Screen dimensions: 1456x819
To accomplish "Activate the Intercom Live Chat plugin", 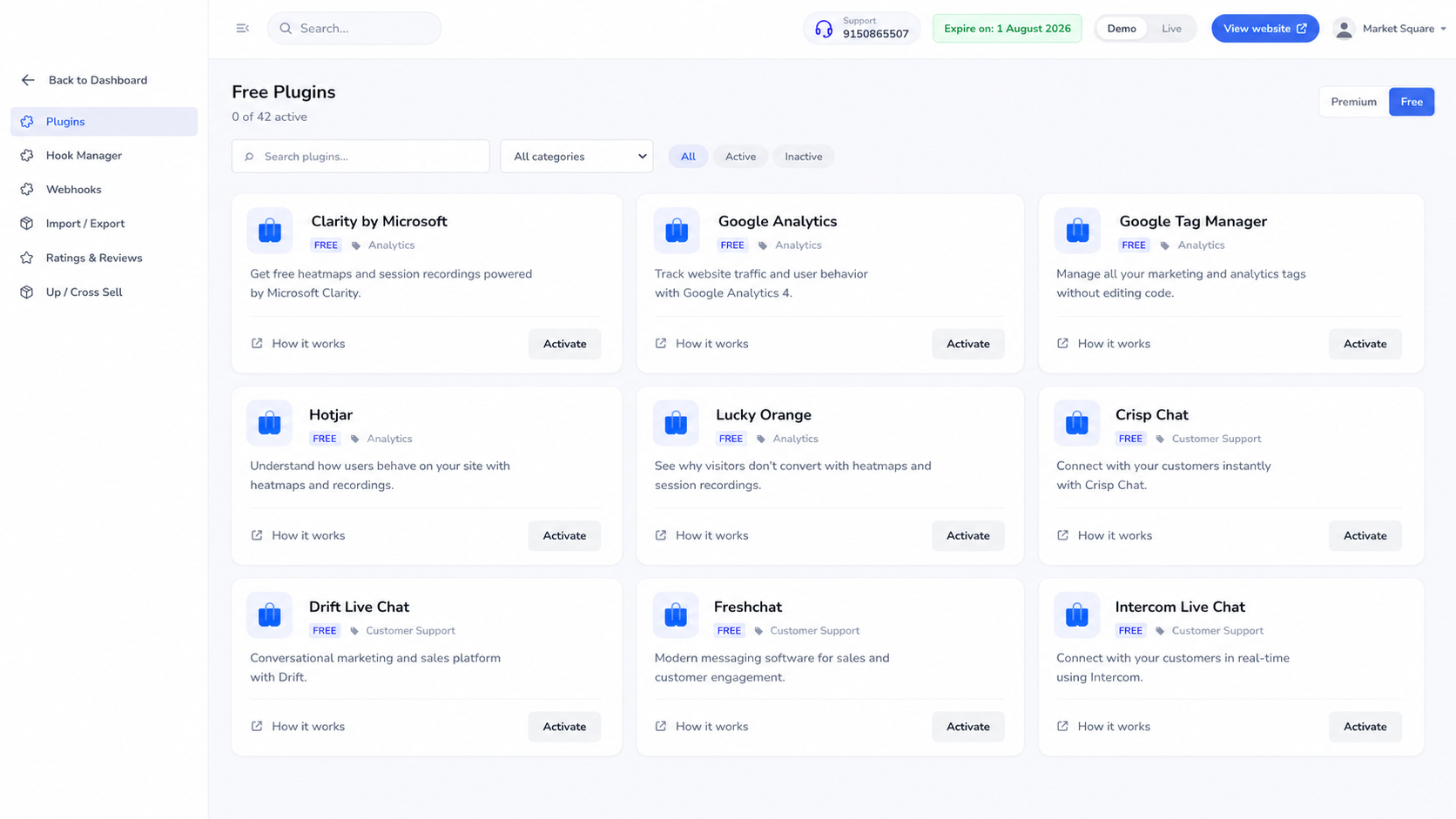I will [1365, 727].
